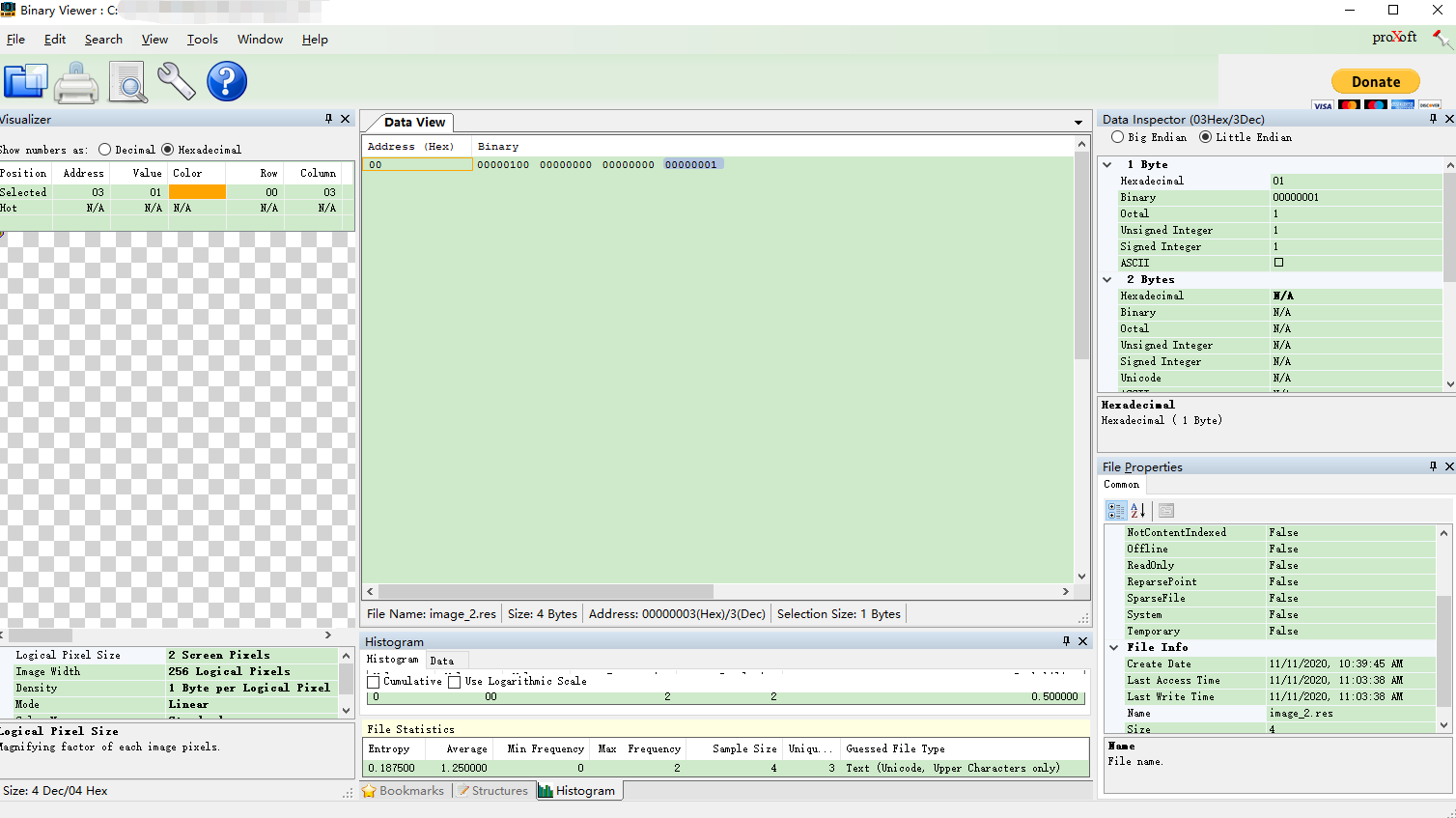Click the address 00 cell in Data View

click(417, 165)
